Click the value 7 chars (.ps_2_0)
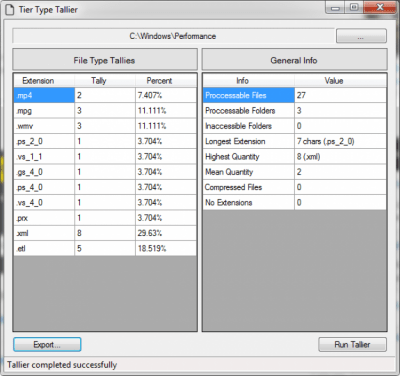 point(340,141)
